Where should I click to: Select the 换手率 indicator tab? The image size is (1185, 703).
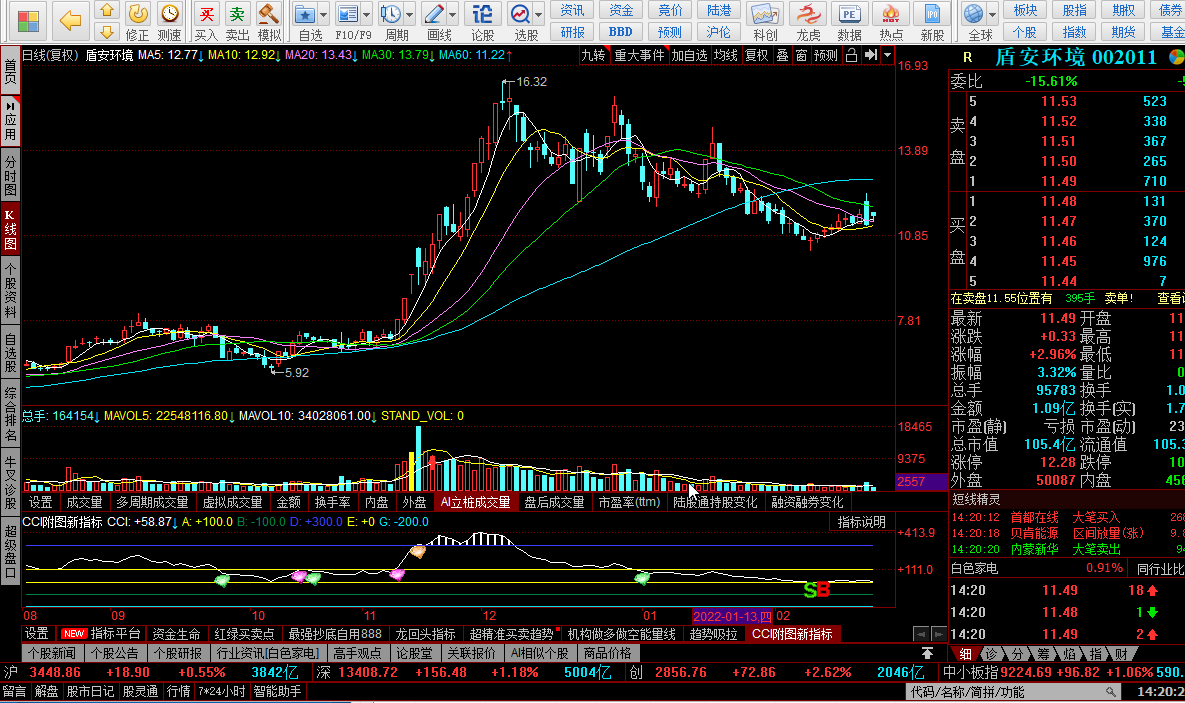333,502
